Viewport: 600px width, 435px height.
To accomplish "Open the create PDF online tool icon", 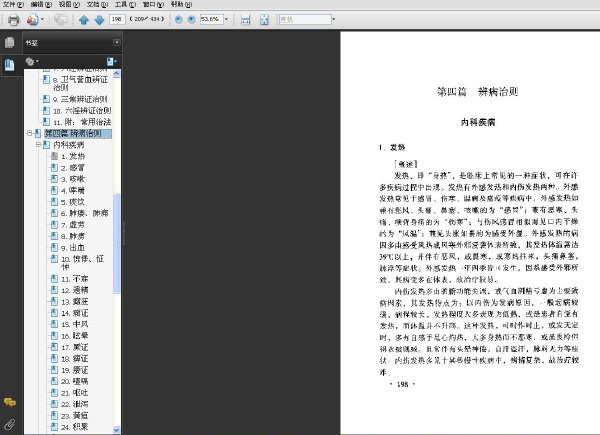I will [32, 20].
